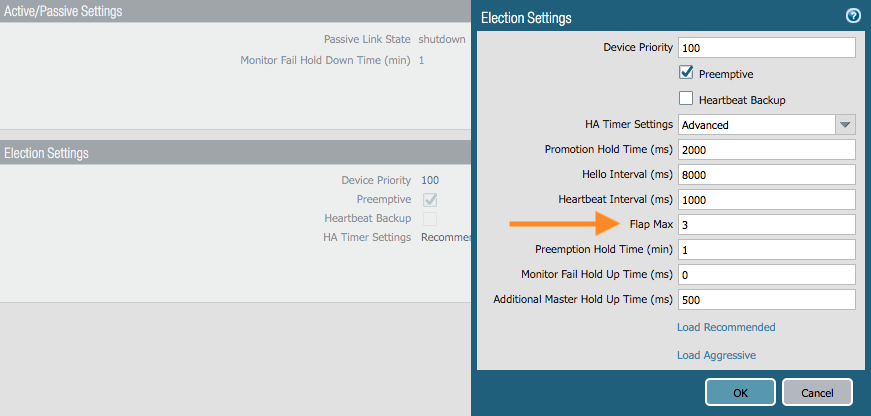
Task: Select the Heartbeat Interval input field
Action: tap(766, 199)
